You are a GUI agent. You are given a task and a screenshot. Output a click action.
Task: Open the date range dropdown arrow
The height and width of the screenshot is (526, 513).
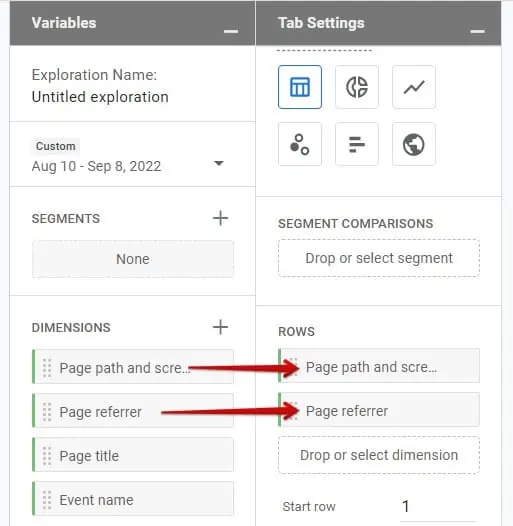219,163
